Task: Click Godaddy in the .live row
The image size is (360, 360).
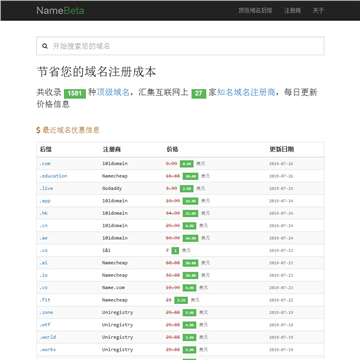Action: [112, 188]
